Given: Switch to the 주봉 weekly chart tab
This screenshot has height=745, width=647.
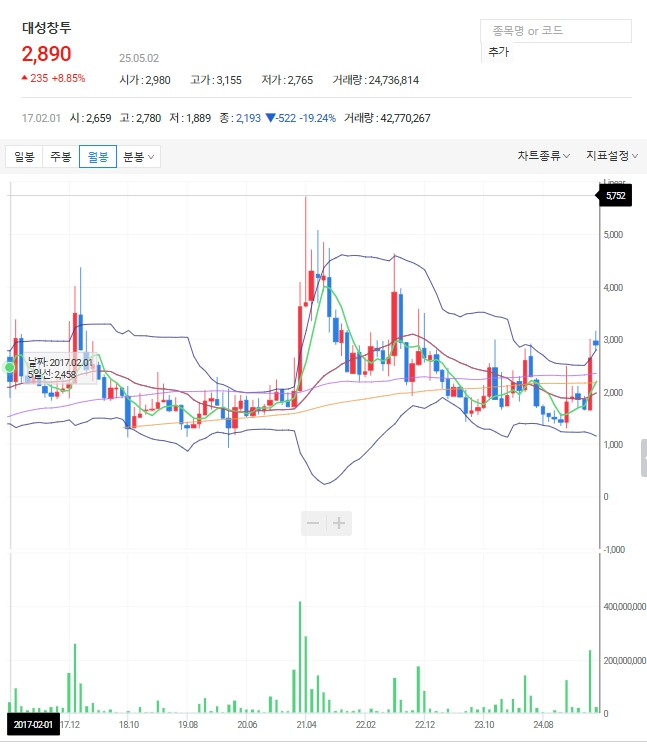Looking at the screenshot, I should pyautogui.click(x=61, y=157).
